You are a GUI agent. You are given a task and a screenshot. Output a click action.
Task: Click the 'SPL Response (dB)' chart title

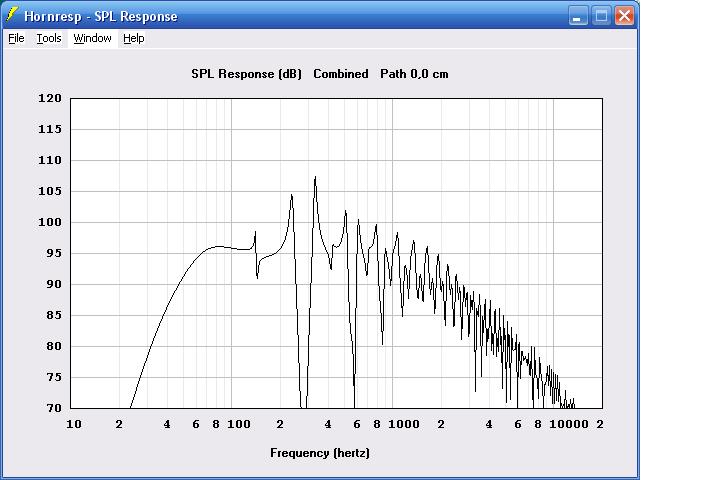246,74
